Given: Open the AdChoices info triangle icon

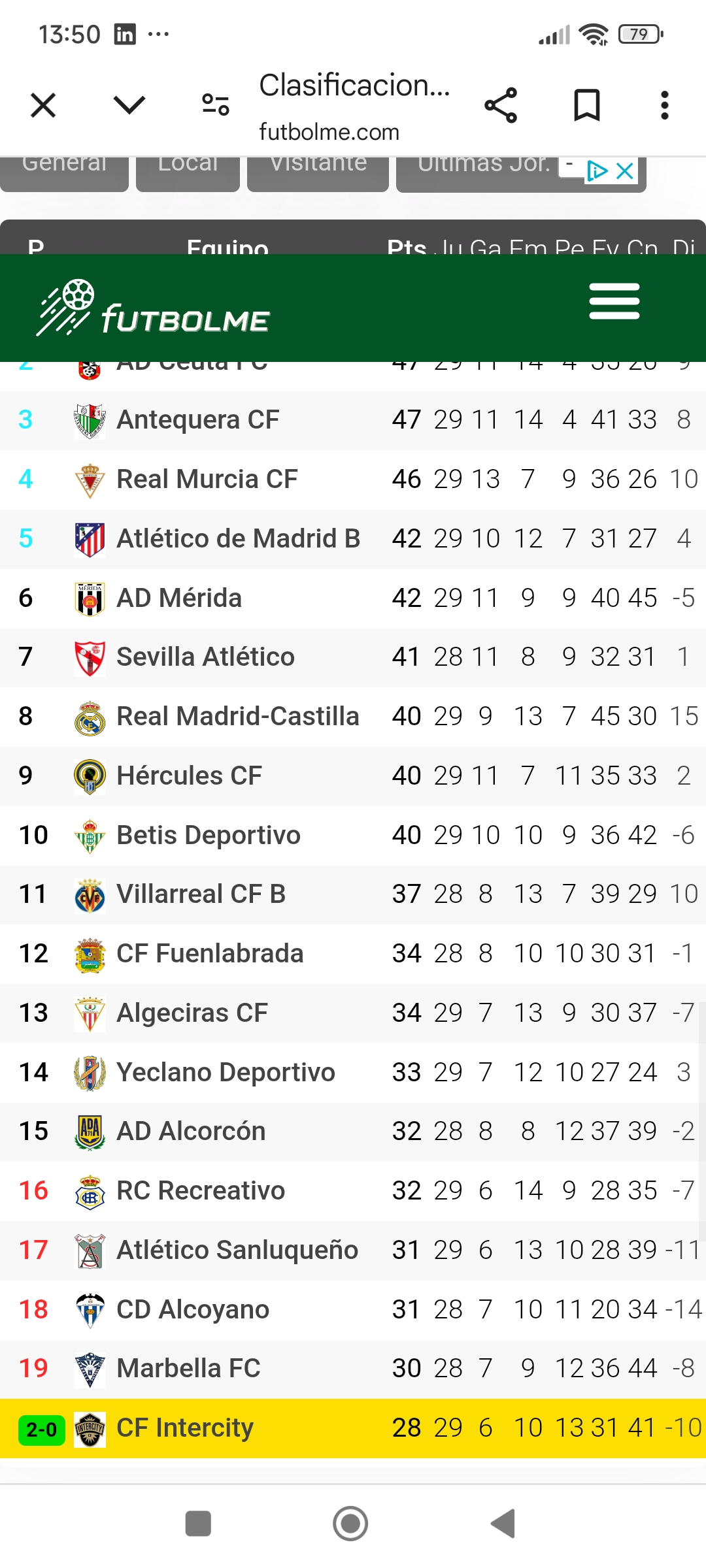Looking at the screenshot, I should (597, 171).
